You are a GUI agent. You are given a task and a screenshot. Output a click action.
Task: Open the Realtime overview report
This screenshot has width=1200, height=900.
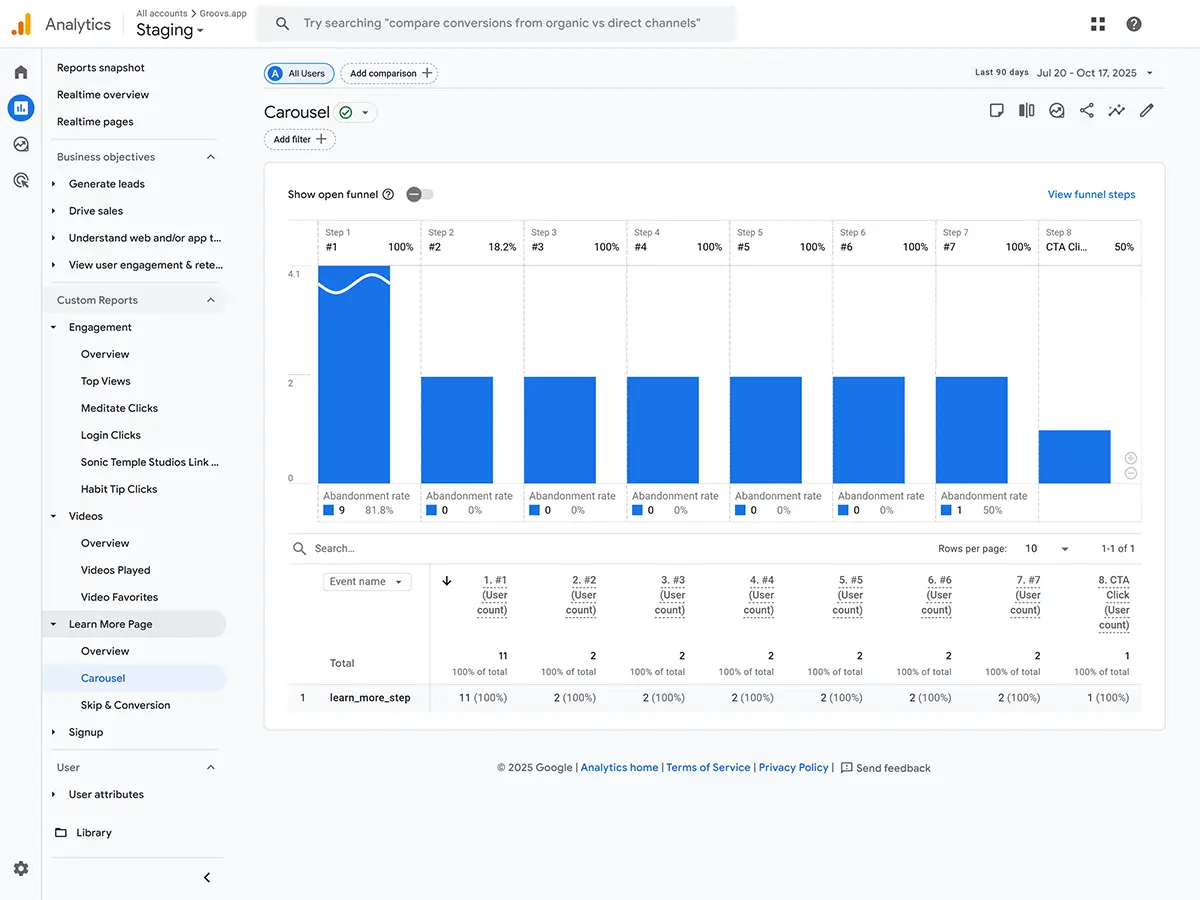[x=103, y=95]
